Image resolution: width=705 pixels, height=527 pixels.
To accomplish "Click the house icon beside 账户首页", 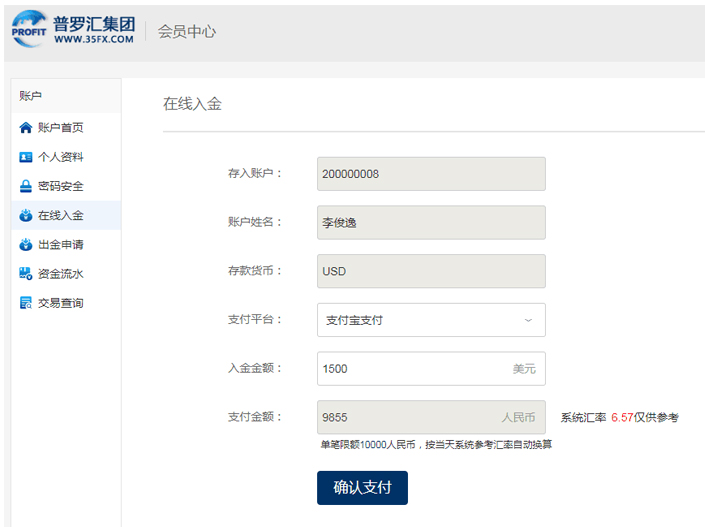I will coord(26,128).
